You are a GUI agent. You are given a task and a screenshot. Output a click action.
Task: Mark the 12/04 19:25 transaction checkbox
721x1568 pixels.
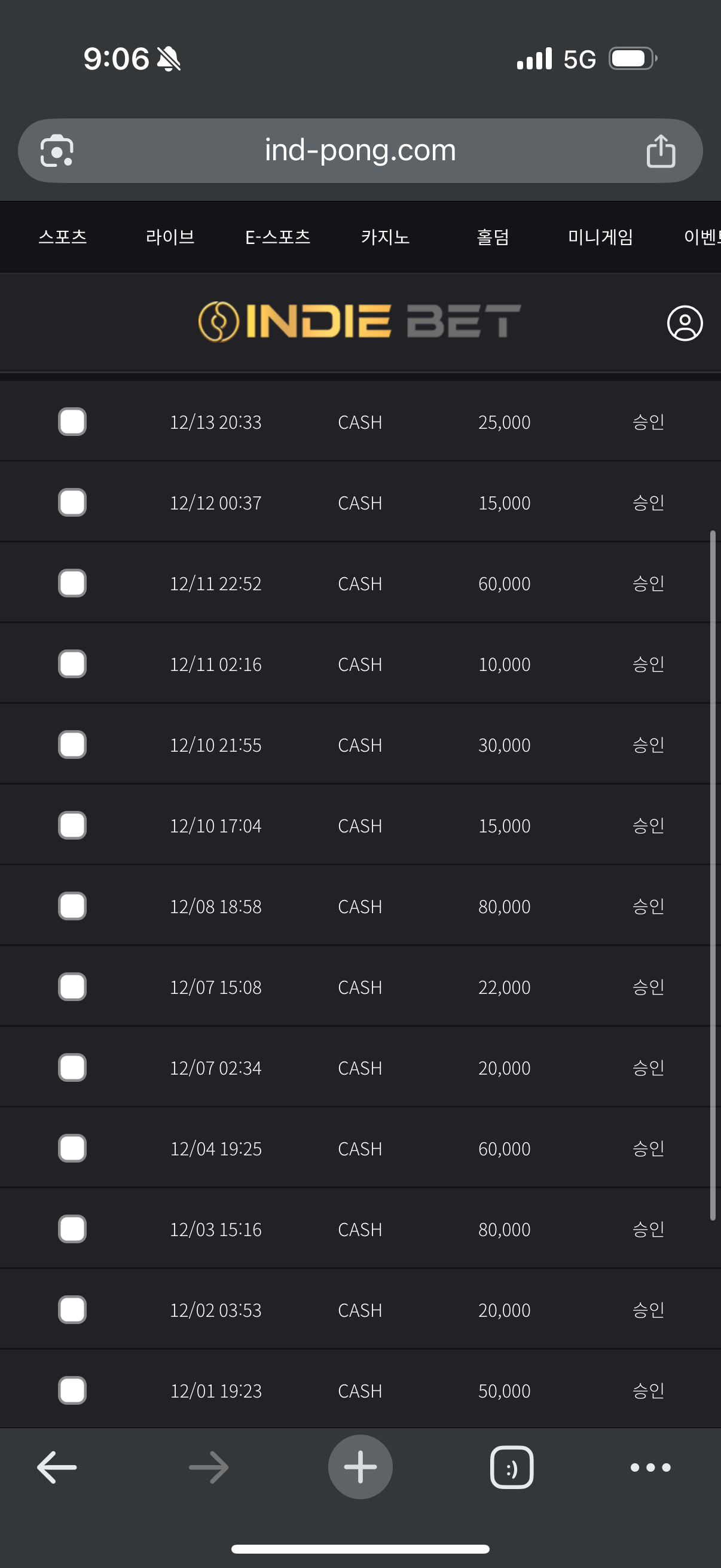(x=72, y=1148)
